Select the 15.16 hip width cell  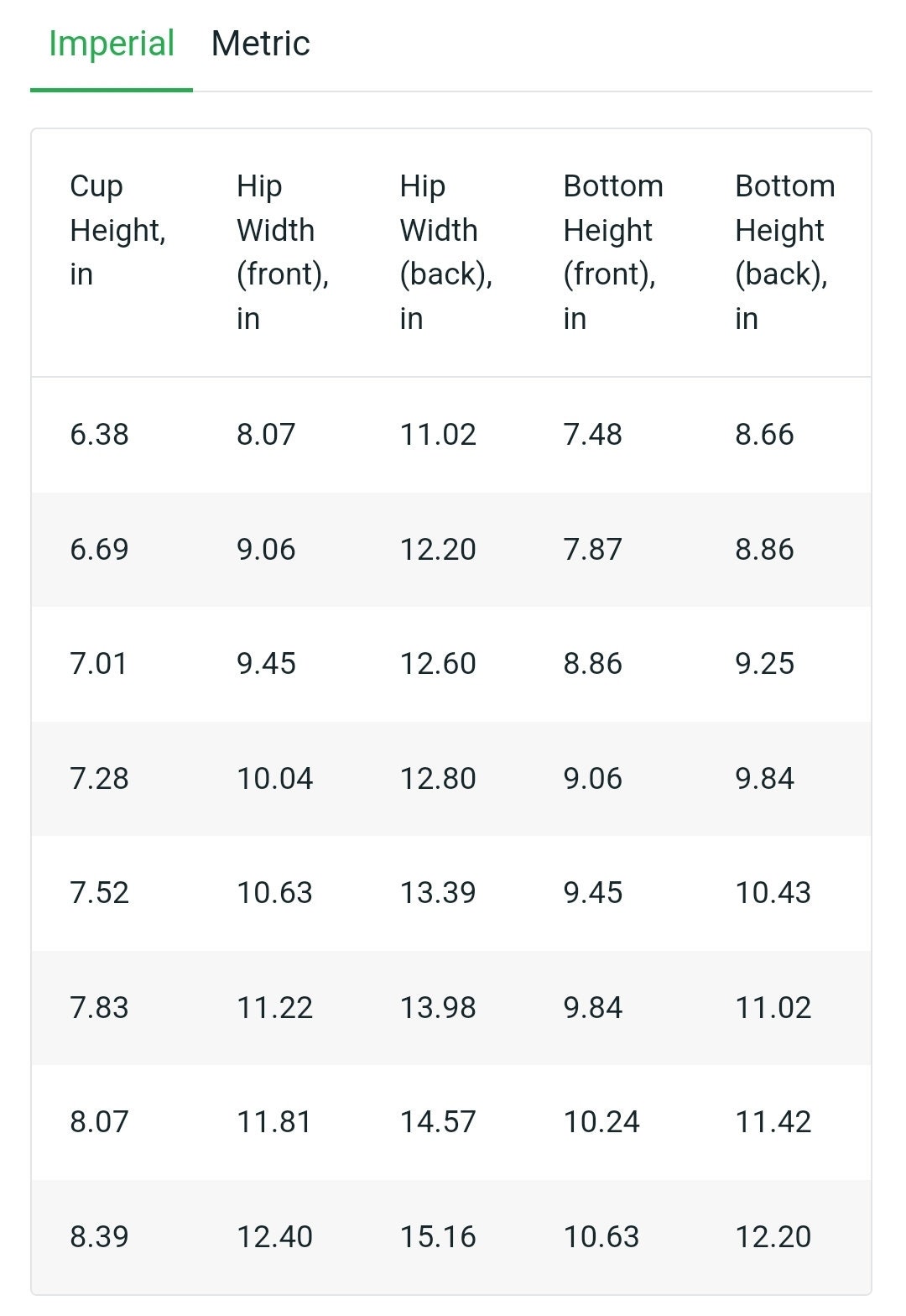(438, 1237)
